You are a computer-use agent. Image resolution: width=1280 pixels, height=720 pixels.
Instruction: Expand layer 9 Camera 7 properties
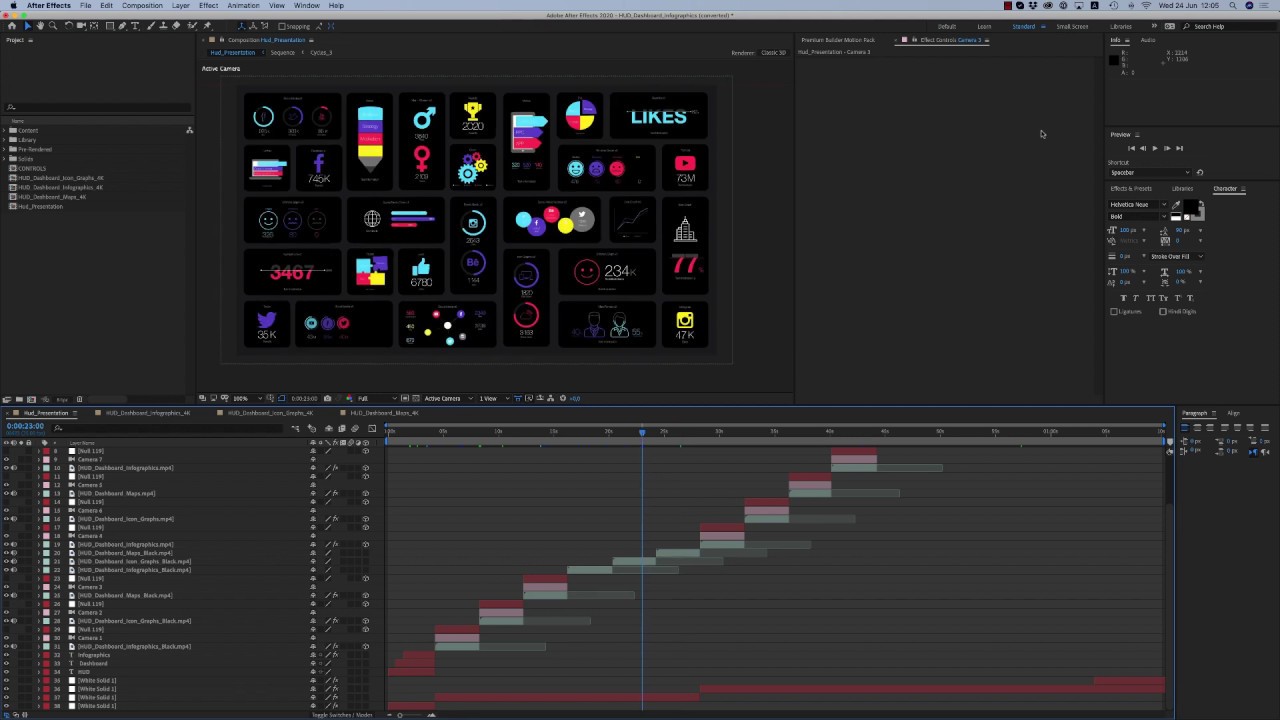[x=39, y=460]
